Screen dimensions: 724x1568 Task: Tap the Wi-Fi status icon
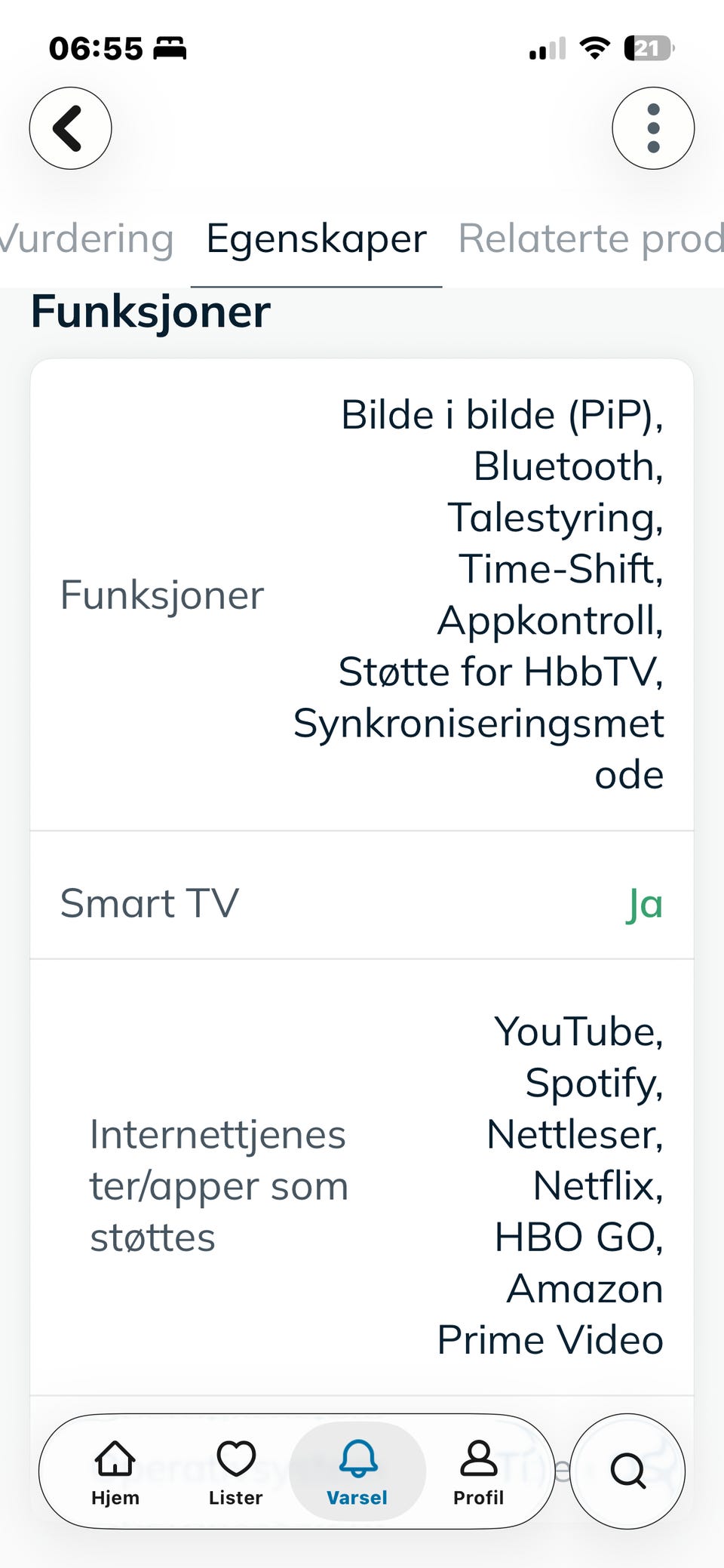[x=595, y=48]
